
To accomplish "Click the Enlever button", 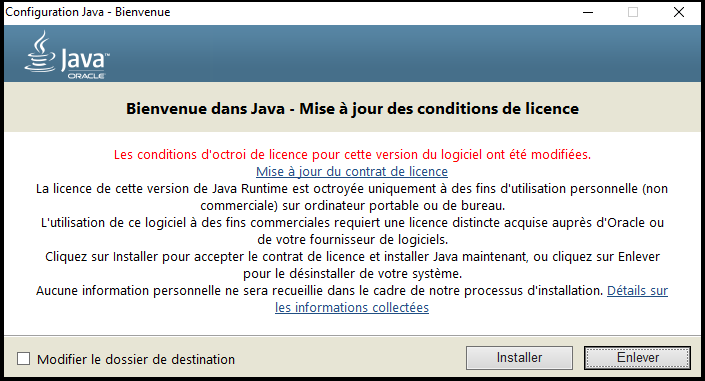I will (638, 358).
